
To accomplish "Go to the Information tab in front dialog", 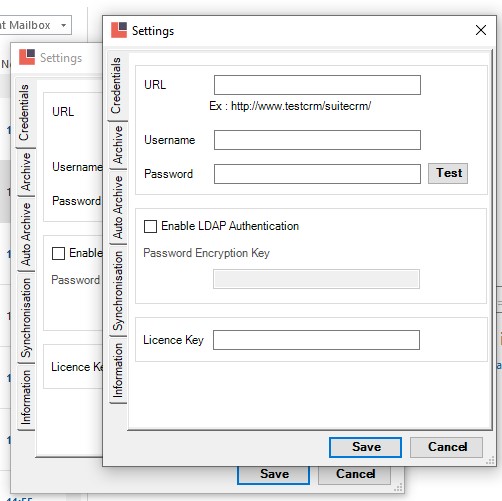I will click(118, 371).
